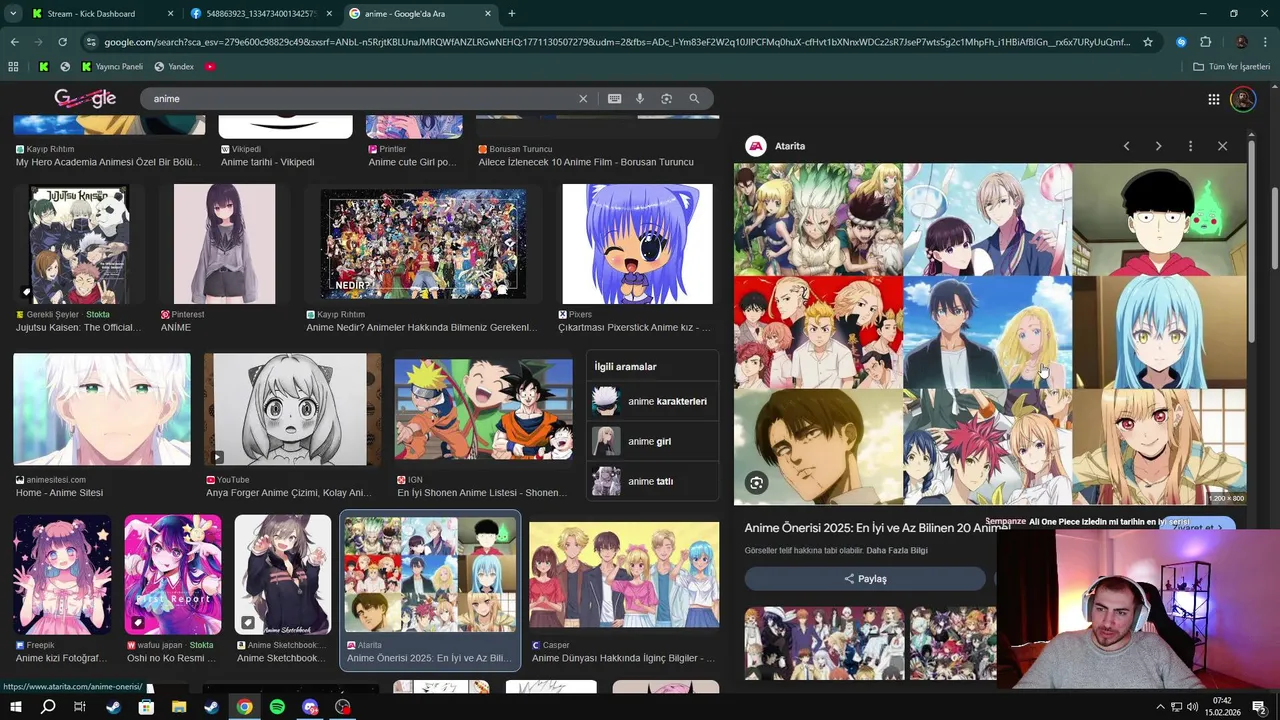The image size is (1280, 720).
Task: View site information icon in address bar
Action: (x=91, y=42)
